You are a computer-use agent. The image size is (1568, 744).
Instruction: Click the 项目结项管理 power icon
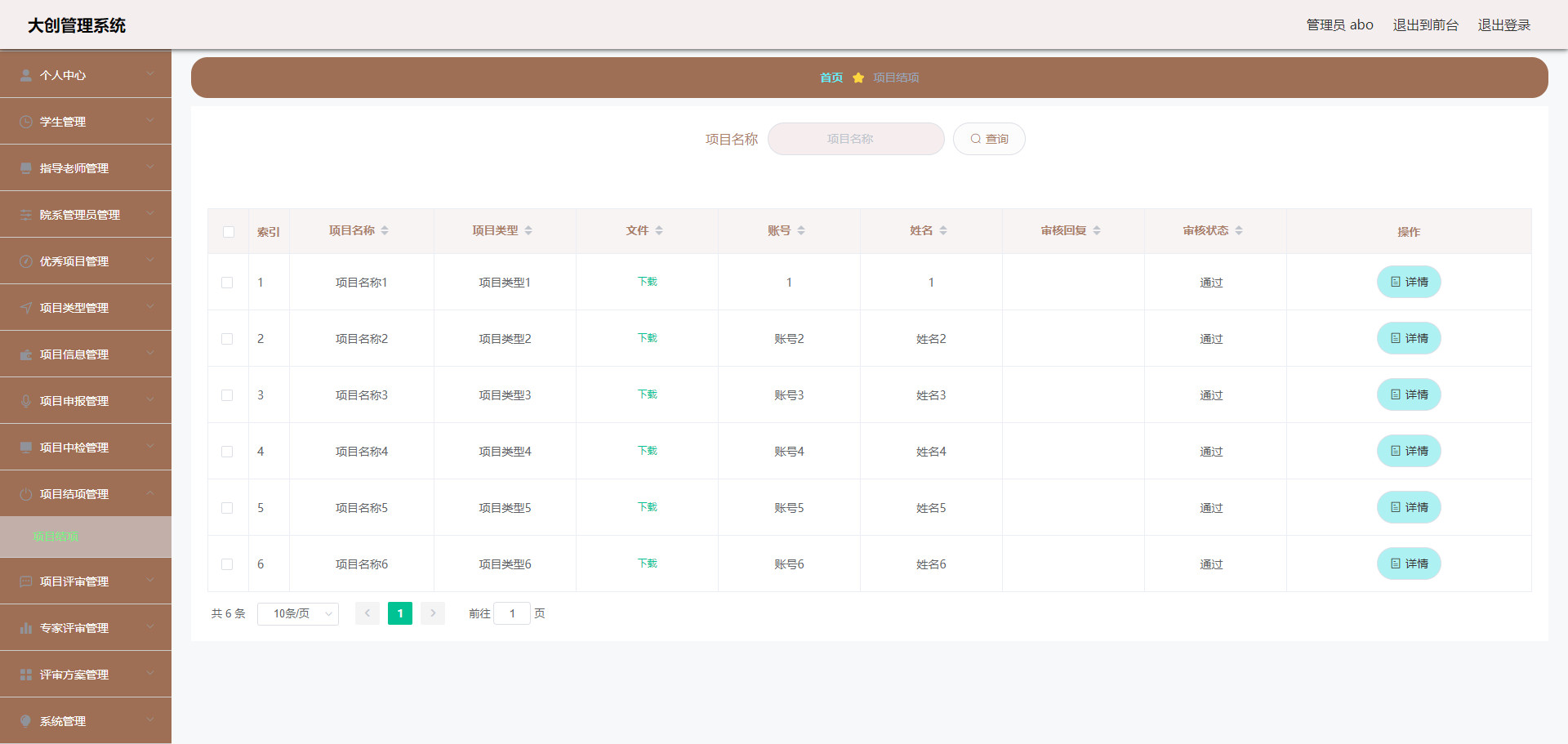(x=26, y=494)
